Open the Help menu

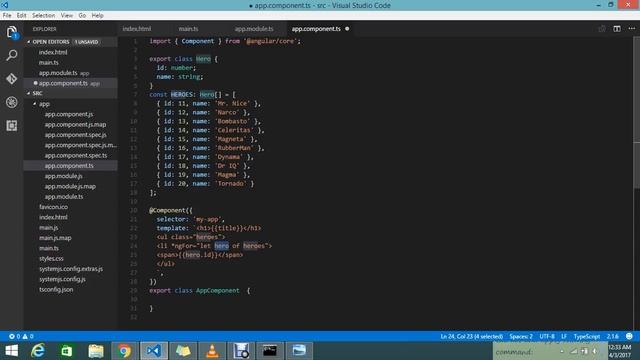(97, 16)
